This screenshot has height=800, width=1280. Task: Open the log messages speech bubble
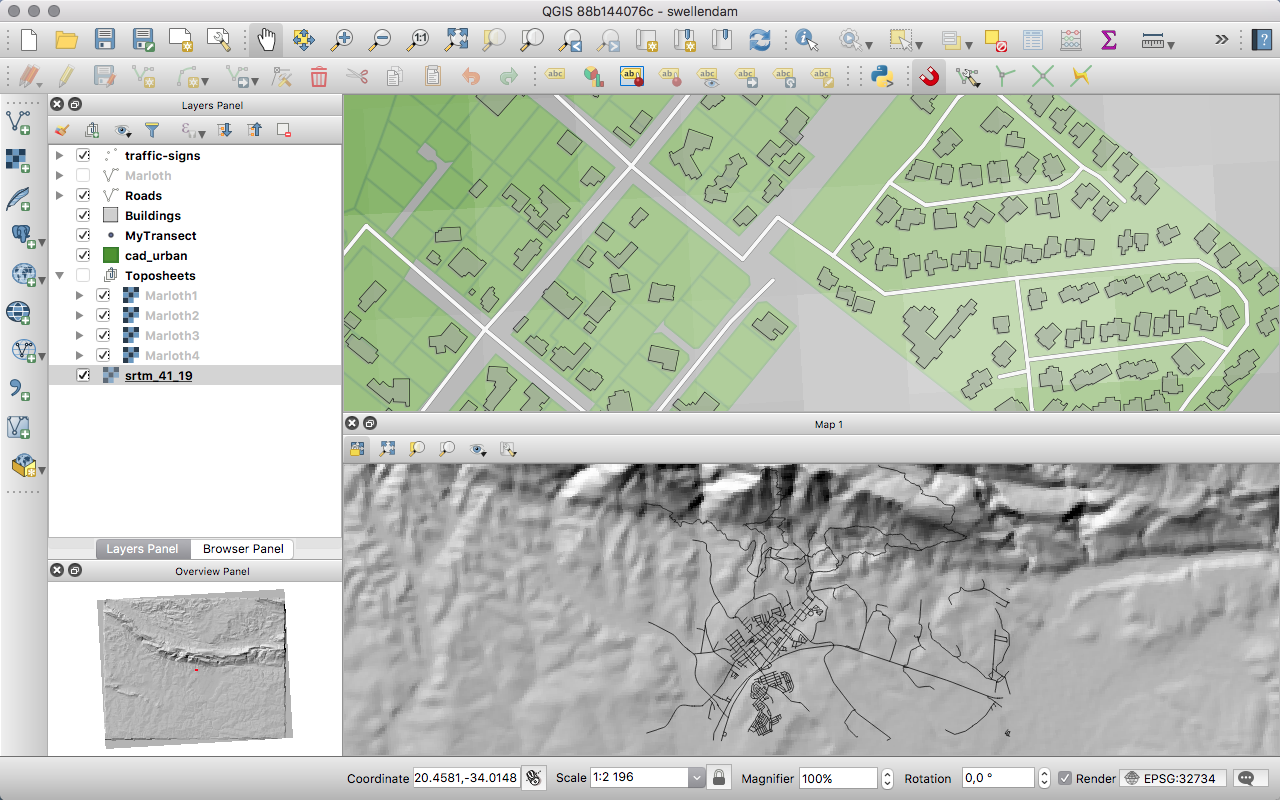click(x=1250, y=778)
